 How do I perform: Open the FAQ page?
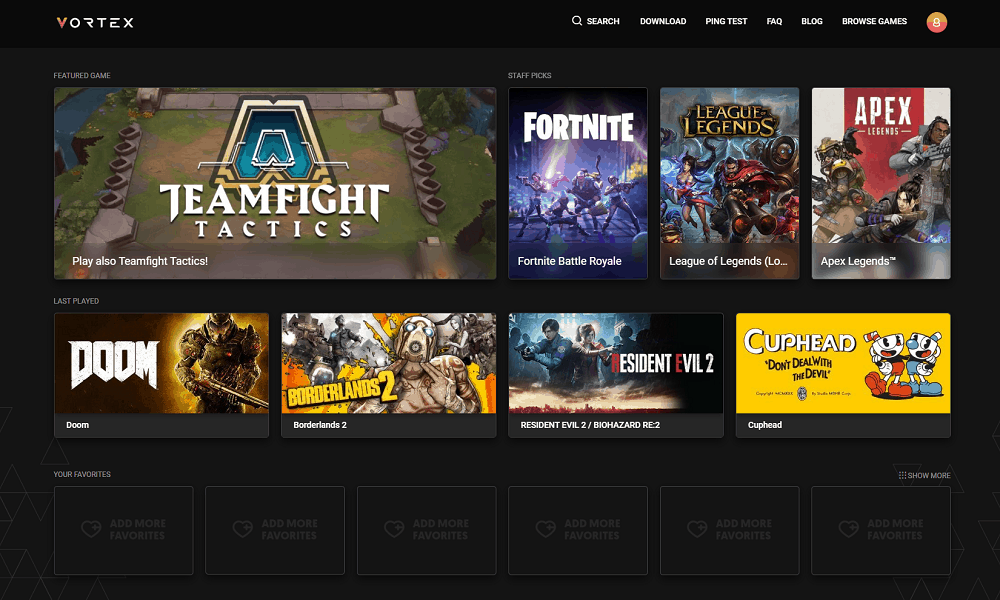tap(774, 21)
